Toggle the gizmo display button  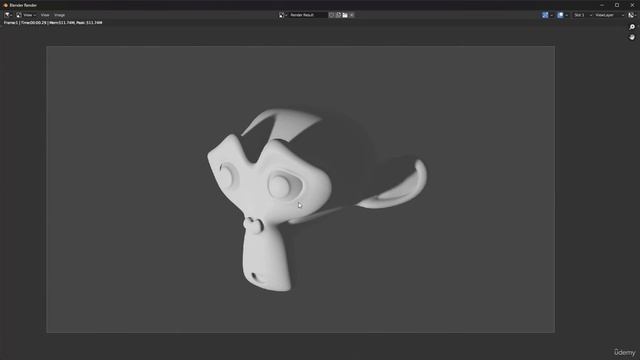click(x=545, y=15)
